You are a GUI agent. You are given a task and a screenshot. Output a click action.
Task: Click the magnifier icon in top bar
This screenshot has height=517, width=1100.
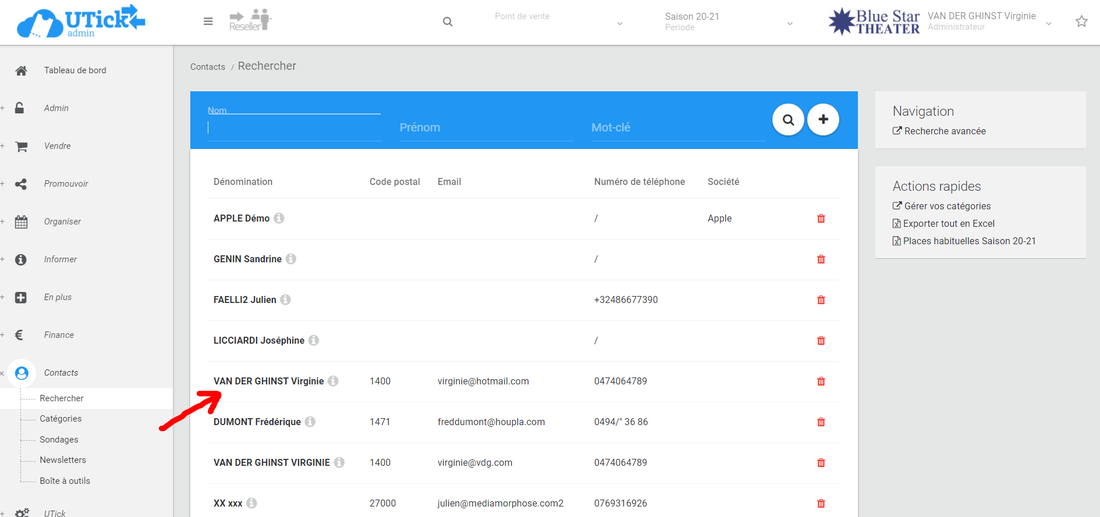[x=448, y=22]
